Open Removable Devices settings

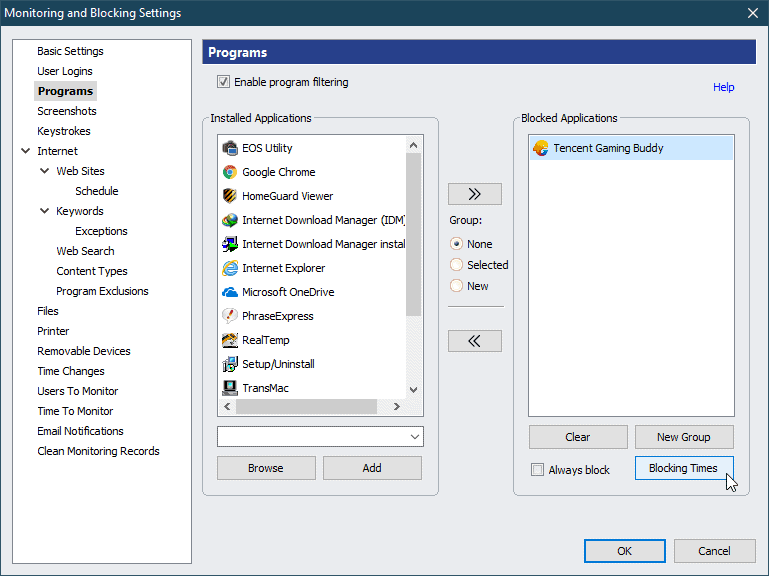(x=84, y=351)
